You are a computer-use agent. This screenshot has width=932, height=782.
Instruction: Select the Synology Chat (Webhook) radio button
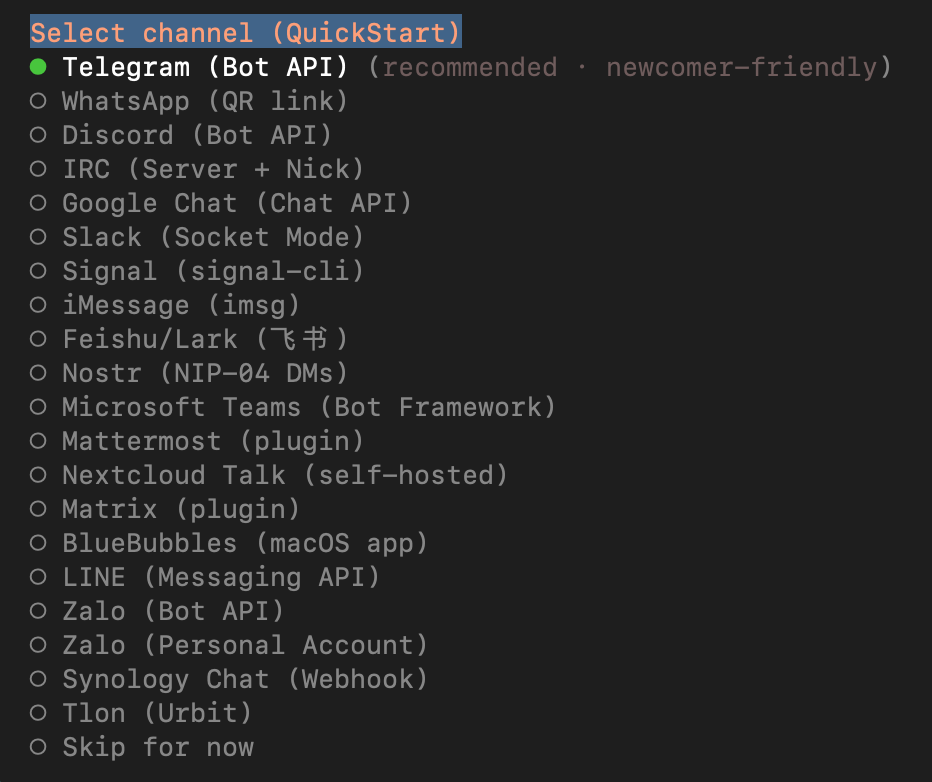tap(39, 679)
